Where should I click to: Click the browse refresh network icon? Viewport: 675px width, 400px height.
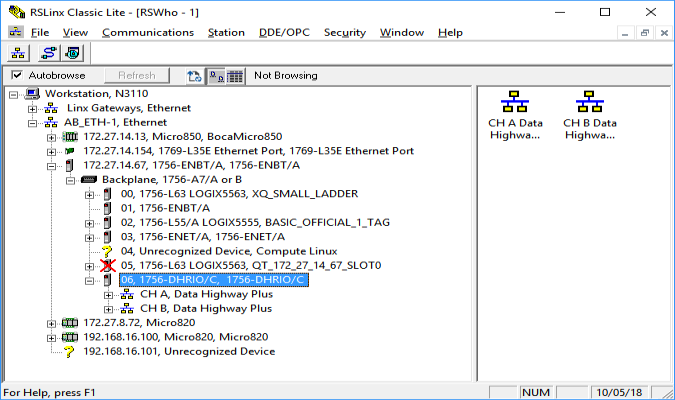[x=194, y=76]
